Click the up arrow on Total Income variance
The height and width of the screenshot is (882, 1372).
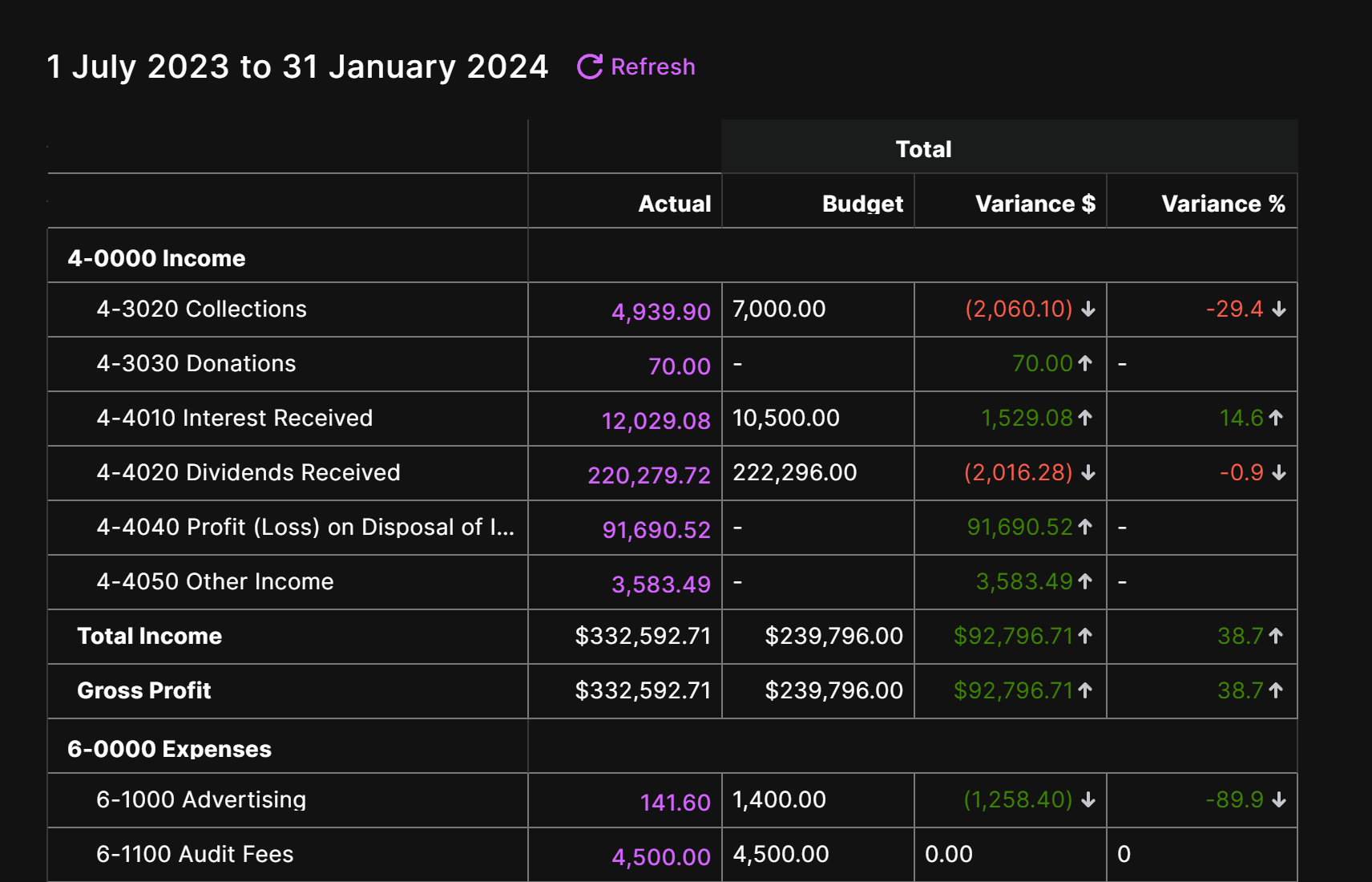pyautogui.click(x=1084, y=635)
